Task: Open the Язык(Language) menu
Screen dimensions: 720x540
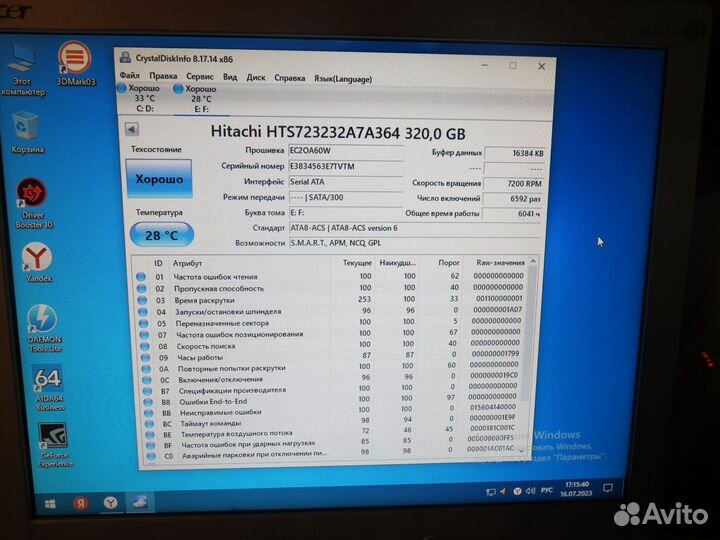Action: (x=343, y=79)
